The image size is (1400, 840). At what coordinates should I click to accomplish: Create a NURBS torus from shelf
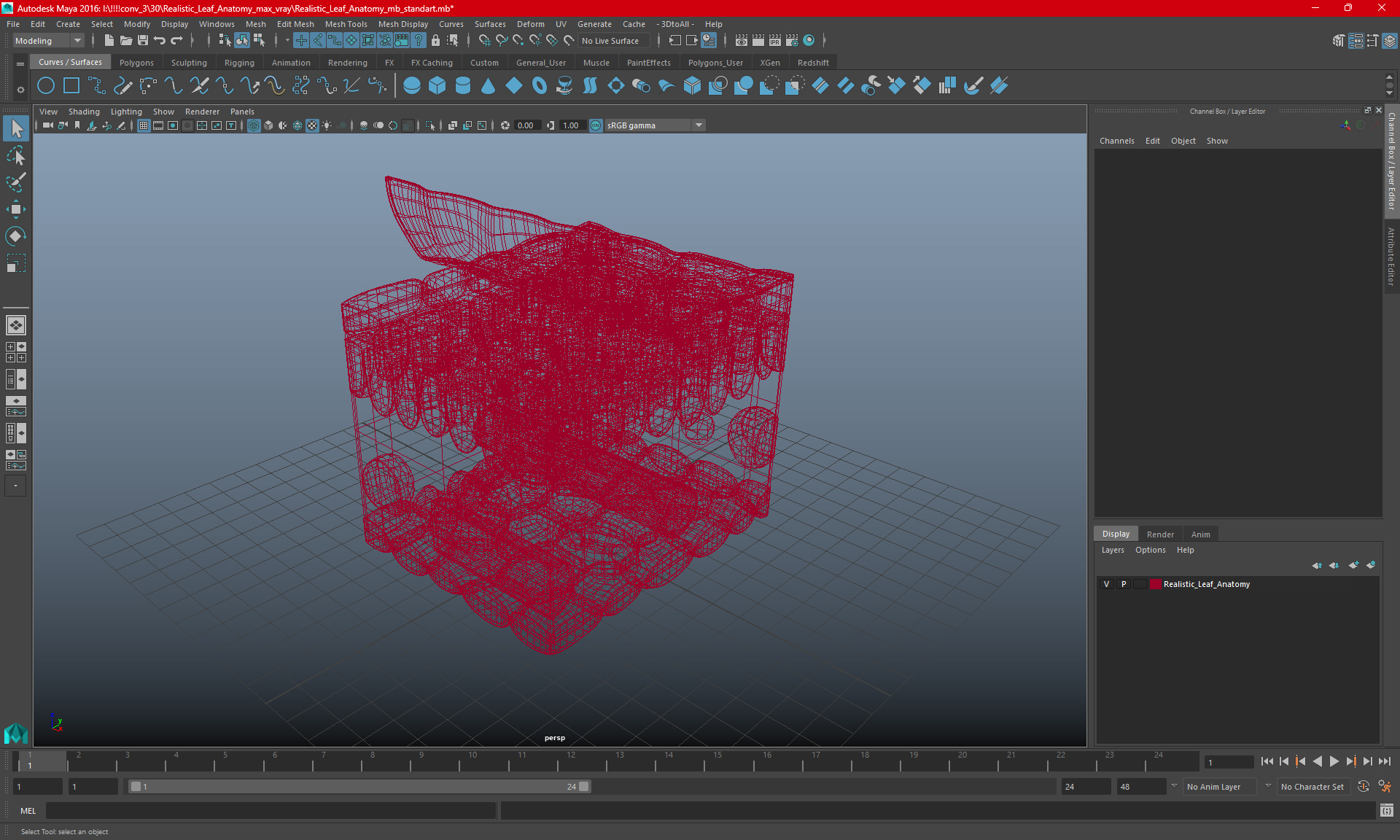tap(540, 86)
